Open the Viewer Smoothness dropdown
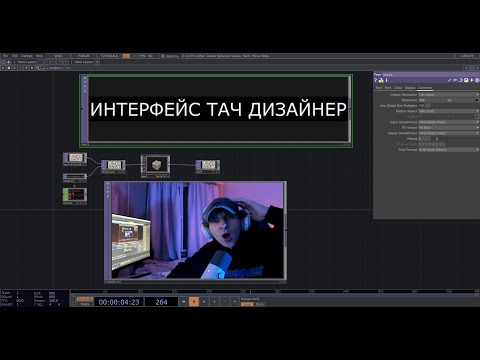This screenshot has width=480, height=360. coord(449,133)
